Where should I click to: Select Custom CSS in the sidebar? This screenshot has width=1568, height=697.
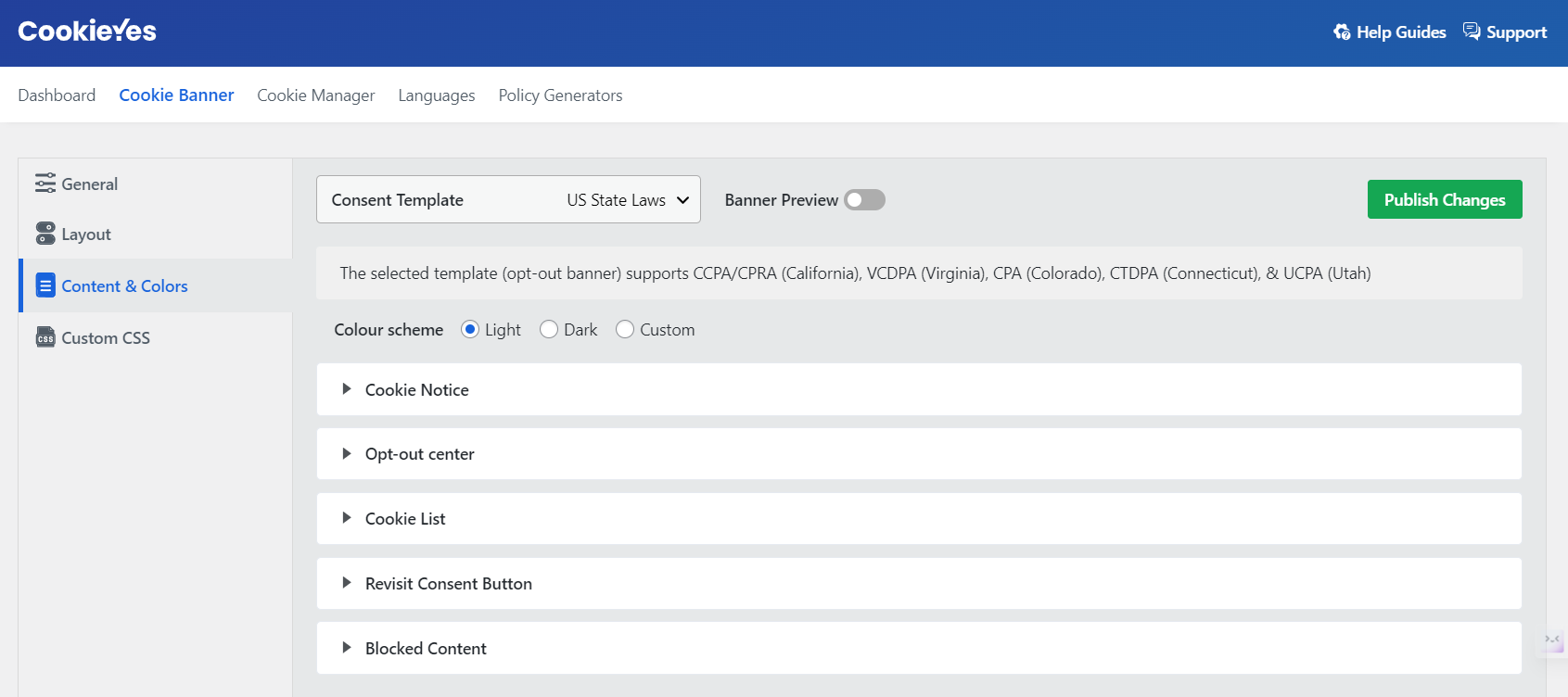coord(157,337)
